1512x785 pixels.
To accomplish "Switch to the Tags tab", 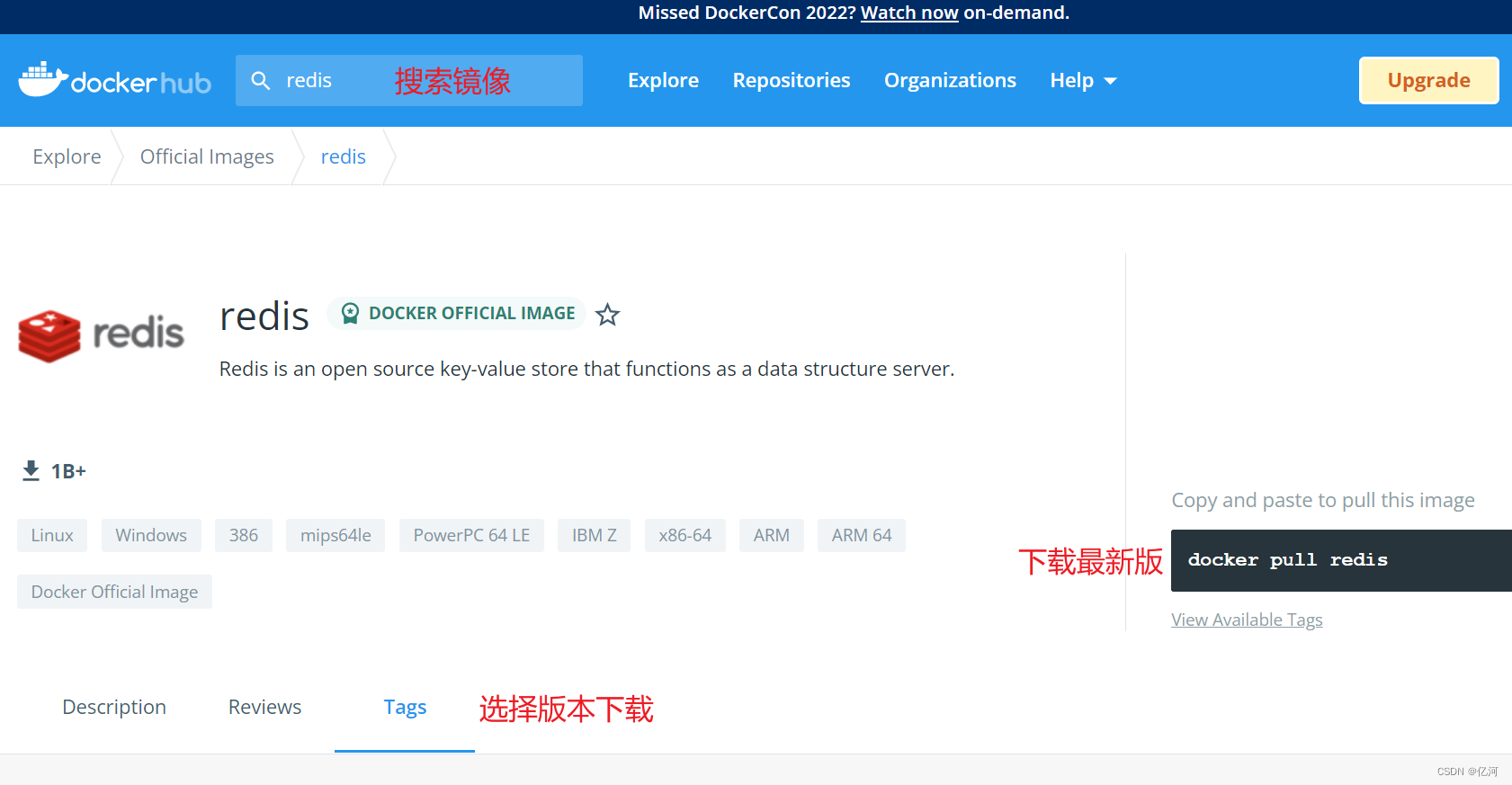I will tap(405, 708).
